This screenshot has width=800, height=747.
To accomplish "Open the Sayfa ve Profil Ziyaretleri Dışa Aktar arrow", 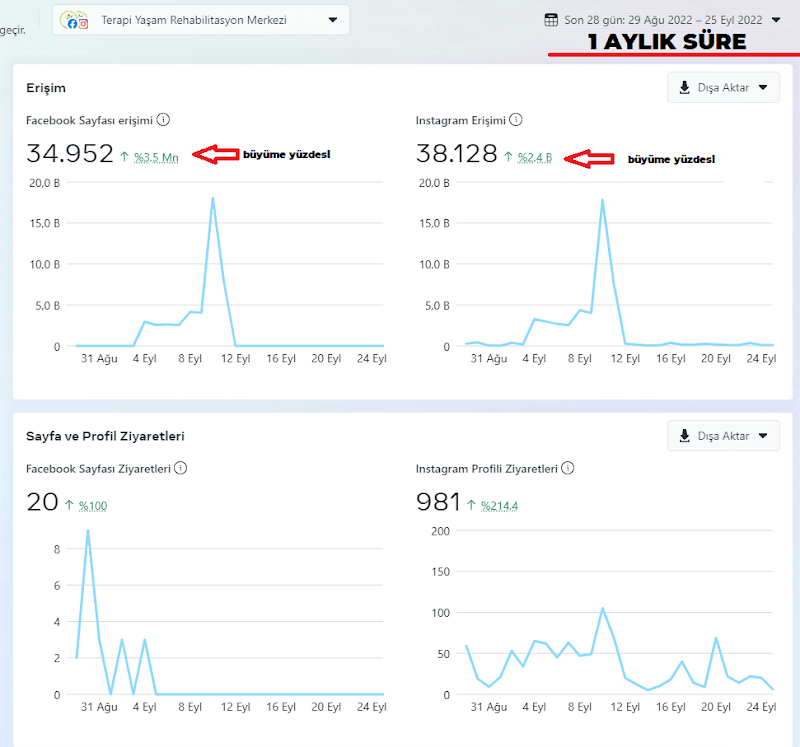I will click(x=763, y=436).
